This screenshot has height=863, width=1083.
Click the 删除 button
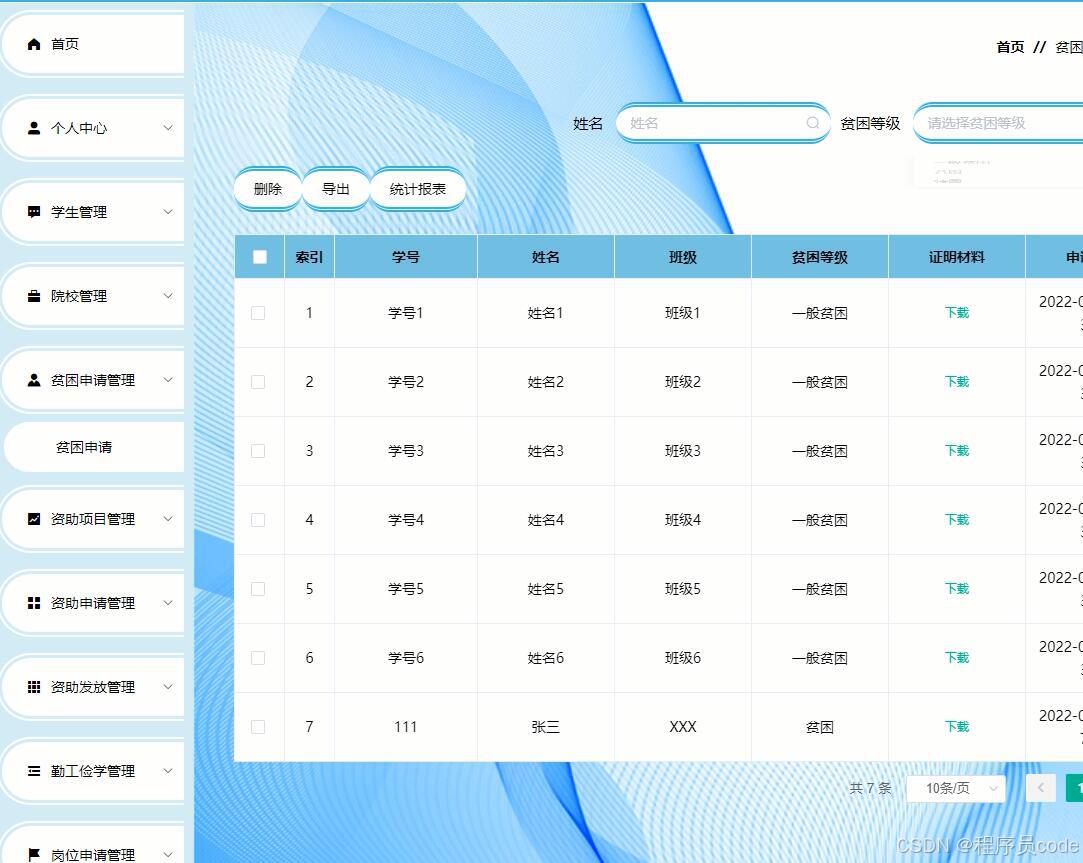pyautogui.click(x=268, y=189)
